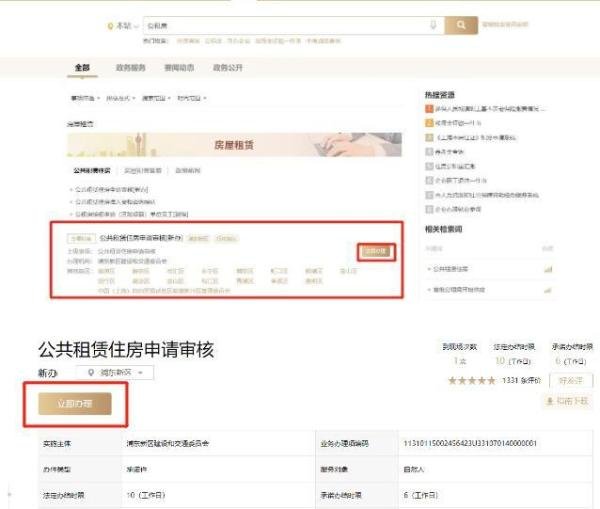Viewport: 600px width, 509px height.
Task: Click the 相关检索词 section heading
Action: point(443,229)
